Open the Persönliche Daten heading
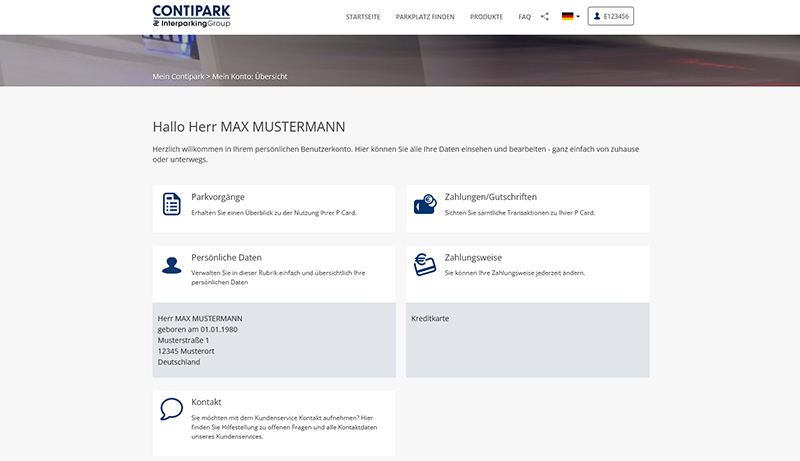The image size is (800, 461). point(226,257)
